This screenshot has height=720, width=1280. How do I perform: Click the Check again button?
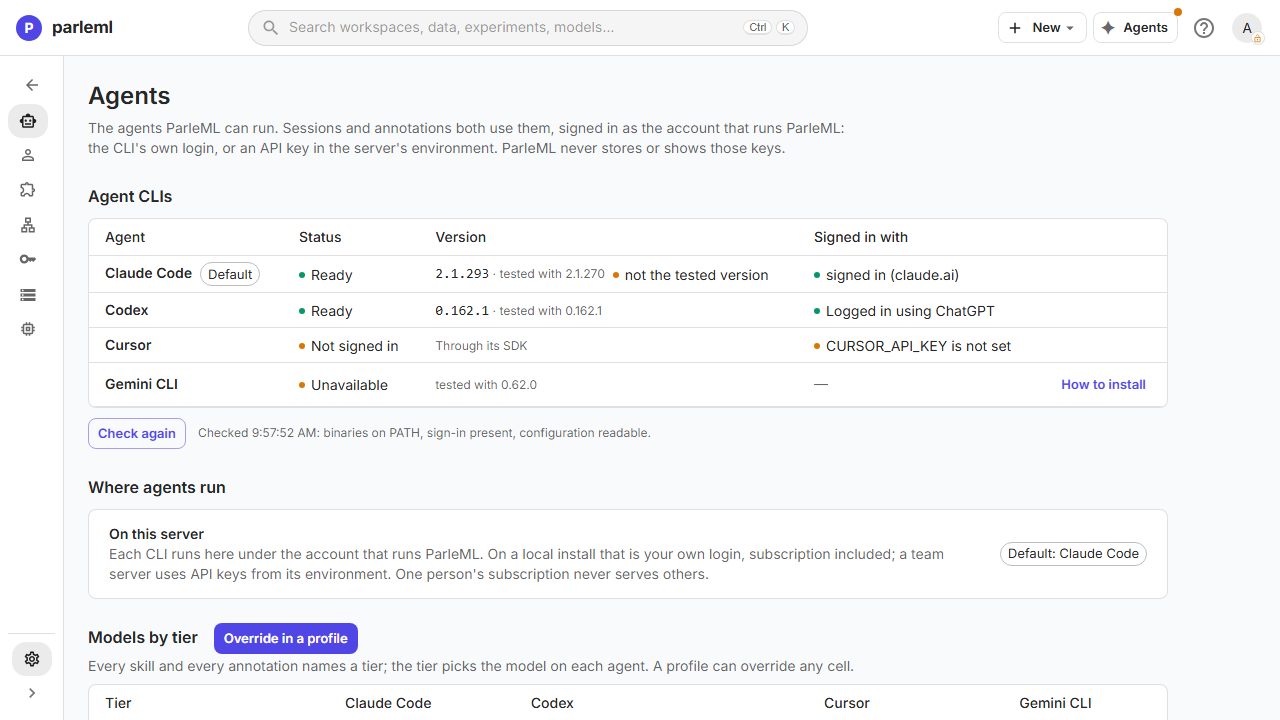coord(137,433)
